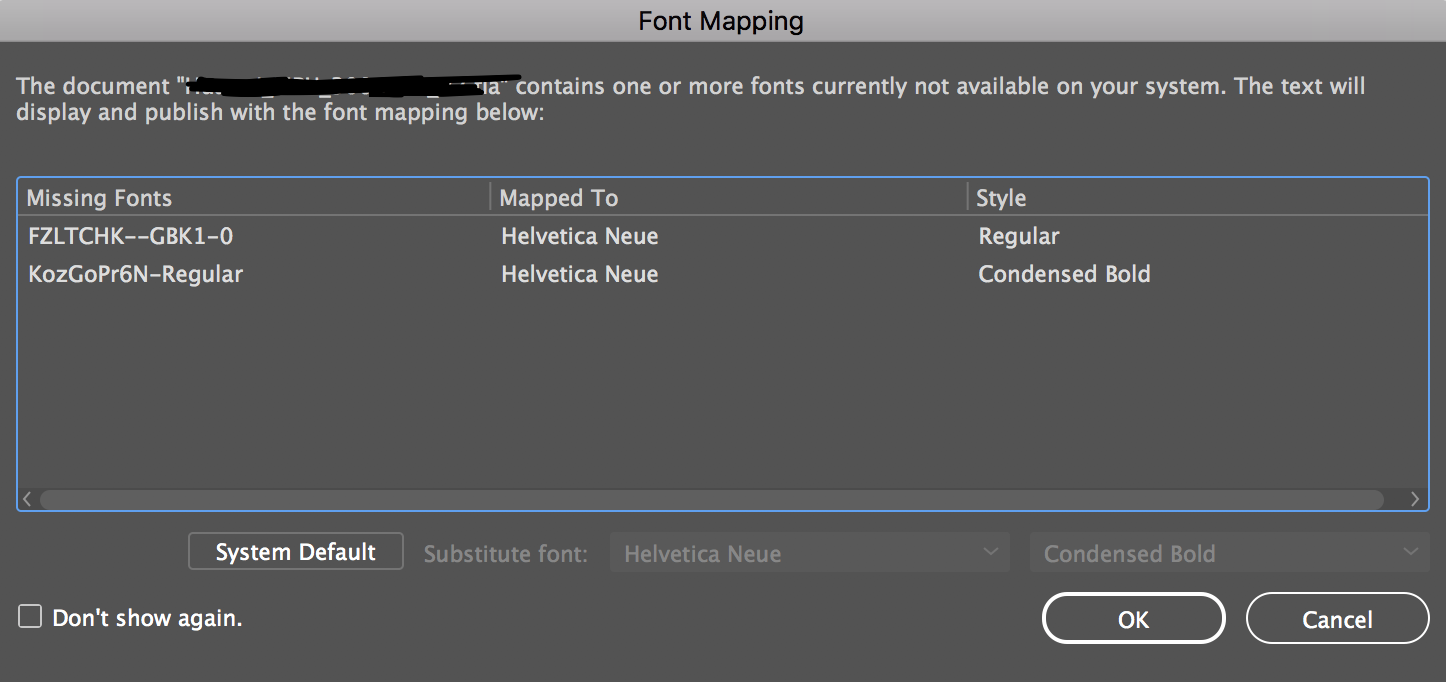Click the Condensed Bold style cell in list
The width and height of the screenshot is (1446, 682).
[x=1064, y=274]
